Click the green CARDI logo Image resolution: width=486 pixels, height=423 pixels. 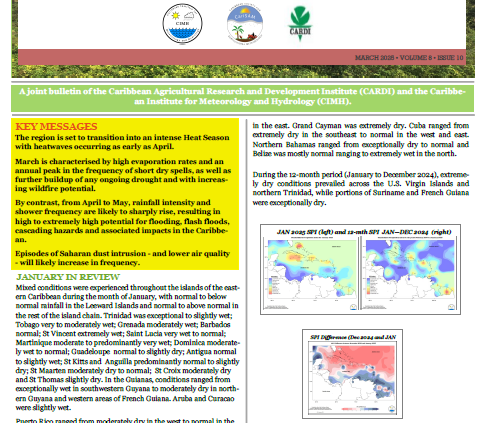coord(300,24)
